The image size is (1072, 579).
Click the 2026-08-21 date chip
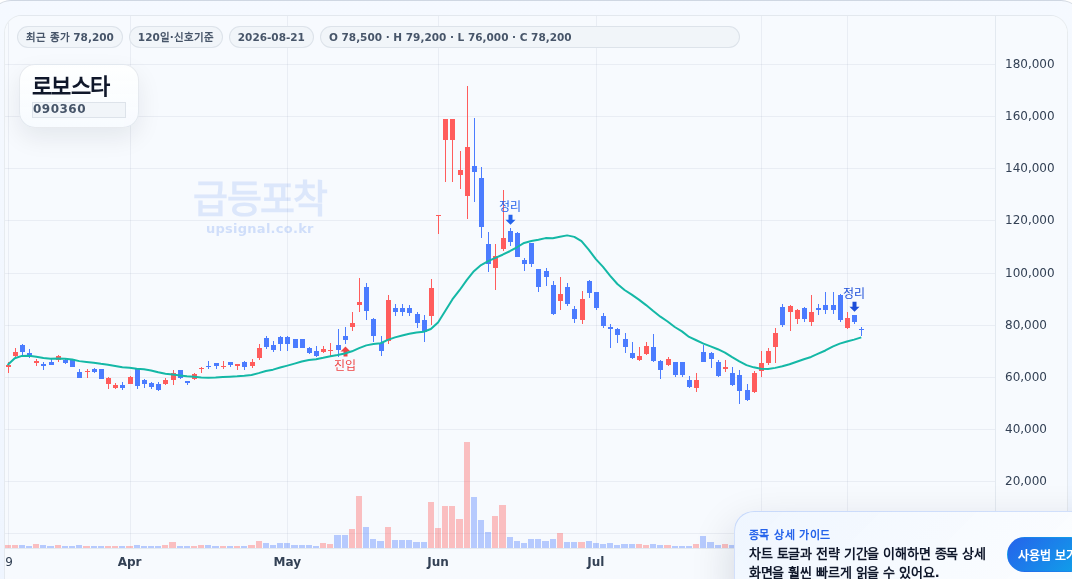tap(271, 37)
